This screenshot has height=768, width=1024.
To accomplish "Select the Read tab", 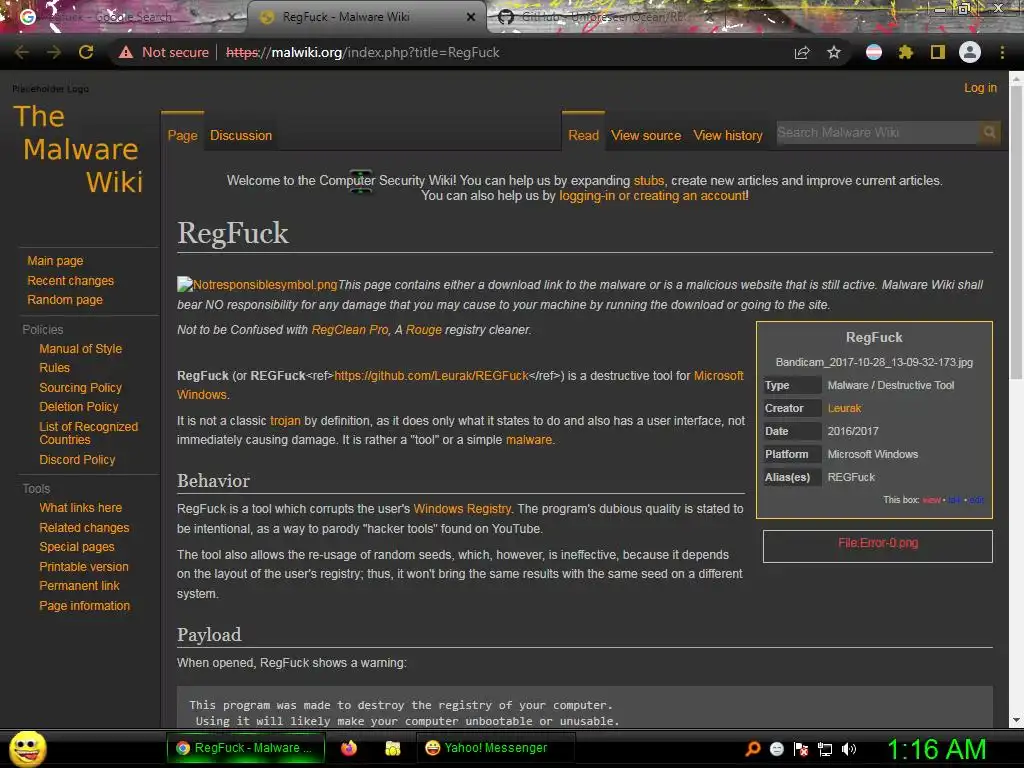I will (583, 135).
